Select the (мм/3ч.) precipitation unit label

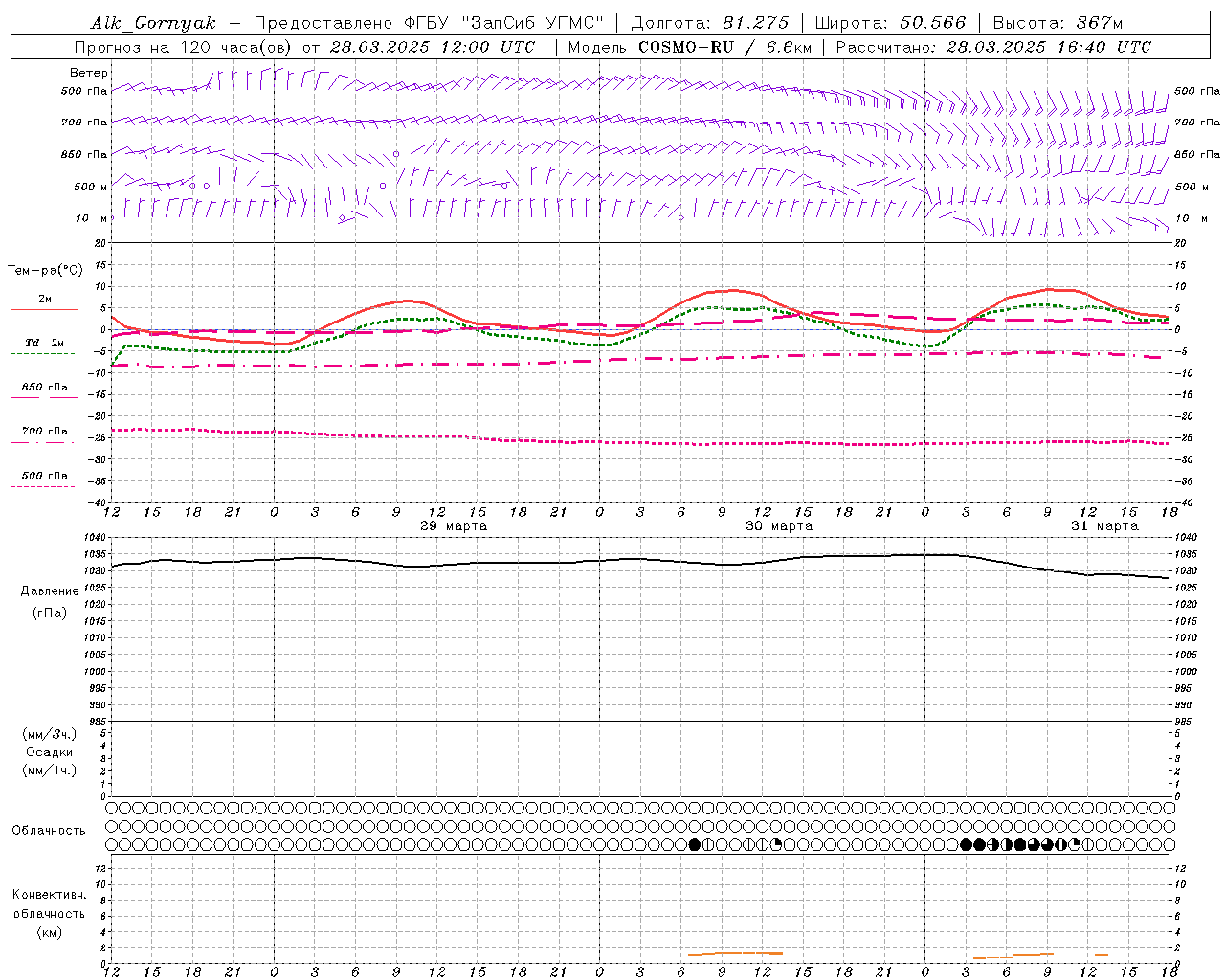coord(50,734)
